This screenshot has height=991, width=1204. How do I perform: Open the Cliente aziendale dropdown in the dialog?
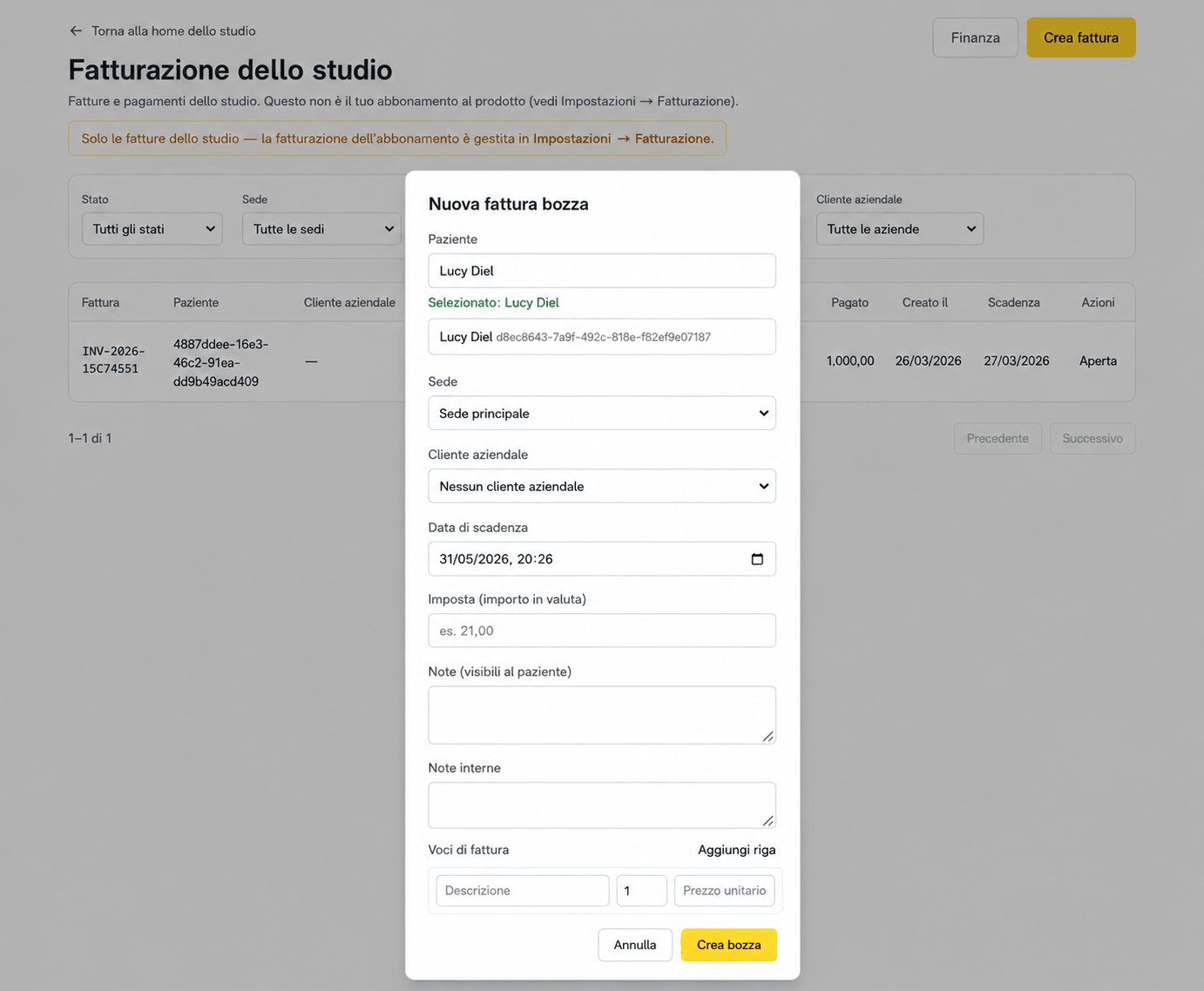coord(602,486)
